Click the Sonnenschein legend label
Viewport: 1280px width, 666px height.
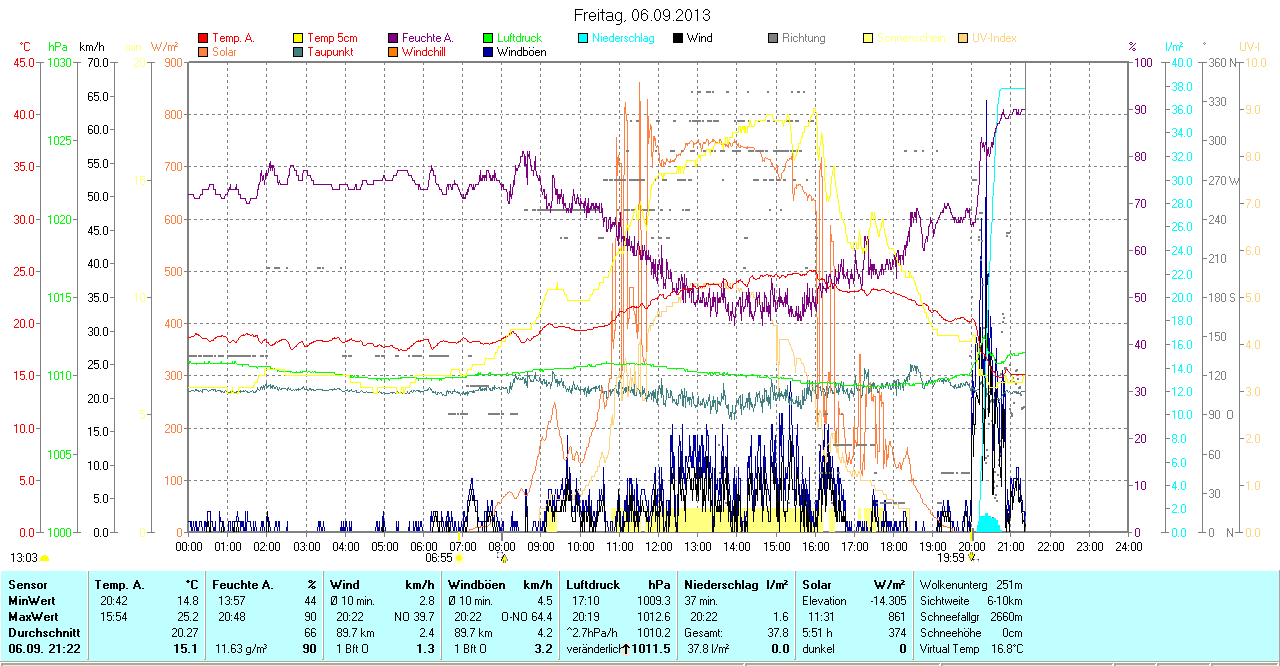[908, 38]
